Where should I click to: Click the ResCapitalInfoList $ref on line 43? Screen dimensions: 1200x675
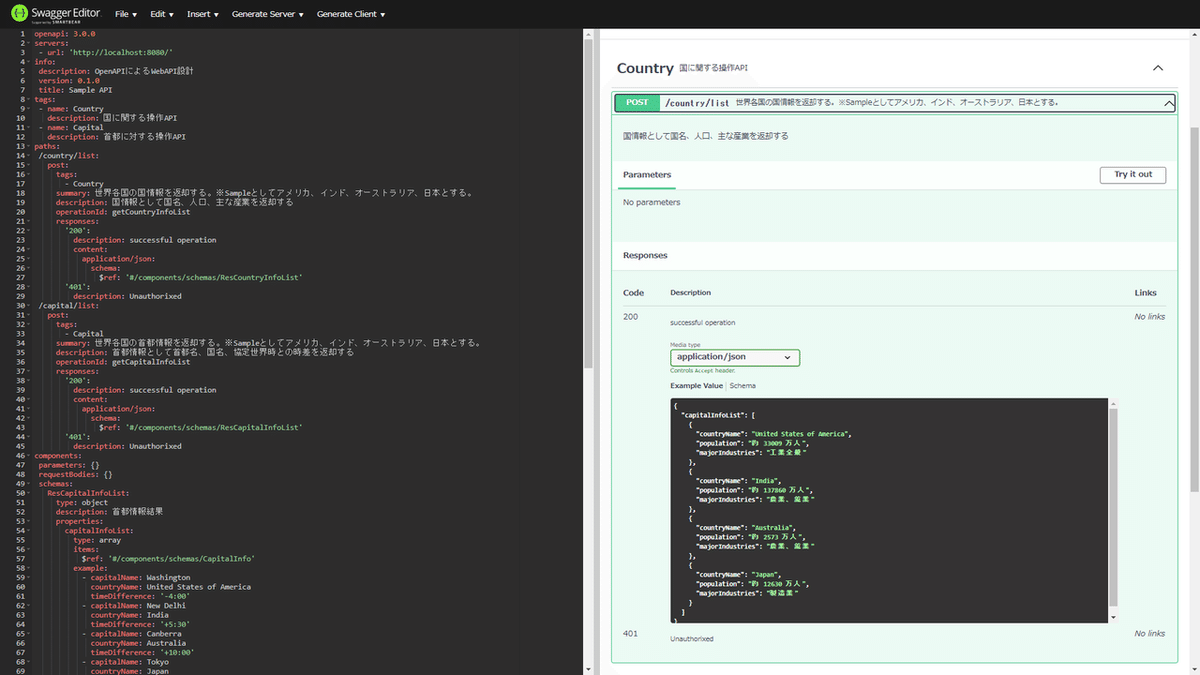200,427
